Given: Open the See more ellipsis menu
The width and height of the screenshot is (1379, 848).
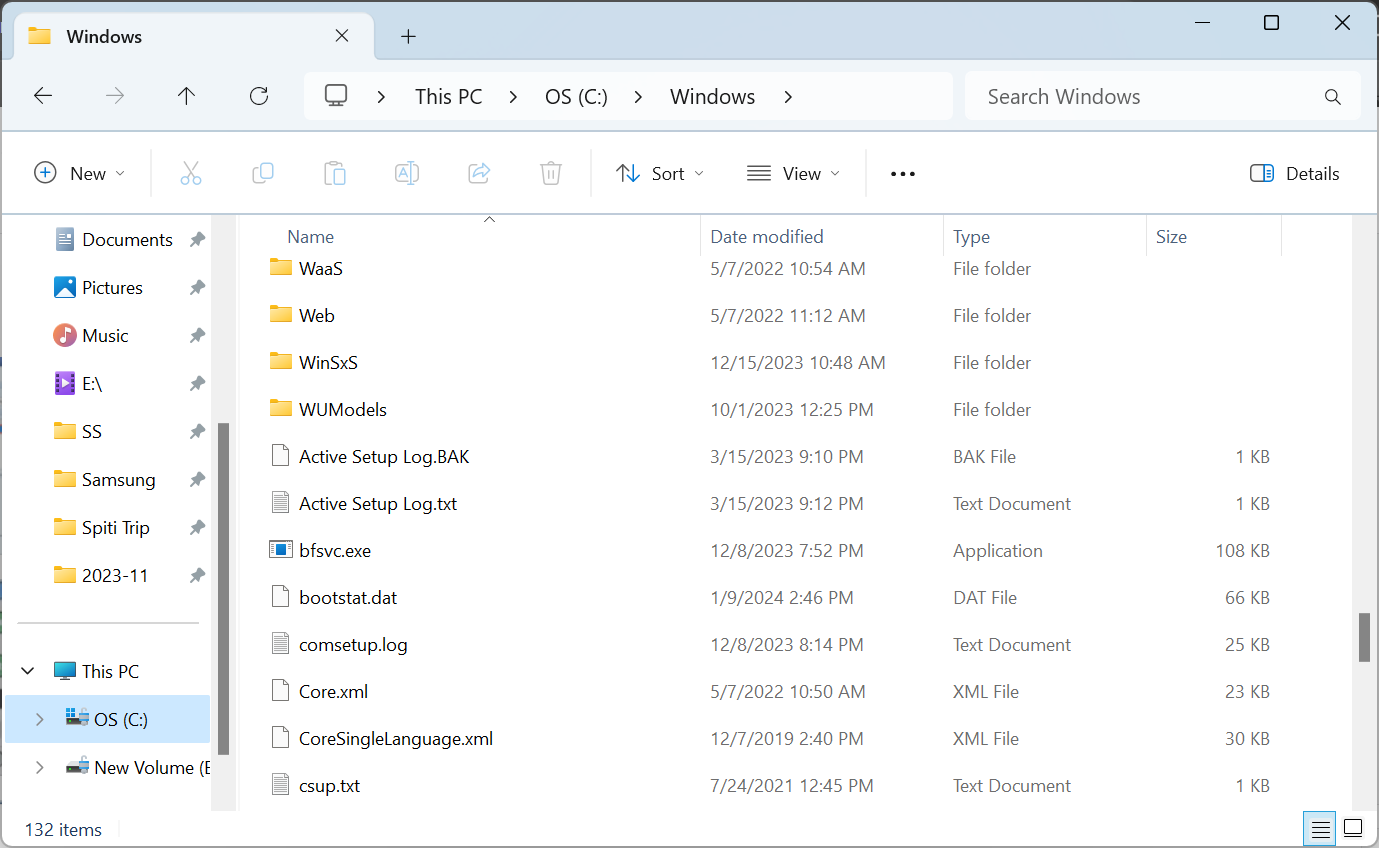Looking at the screenshot, I should pos(903,174).
